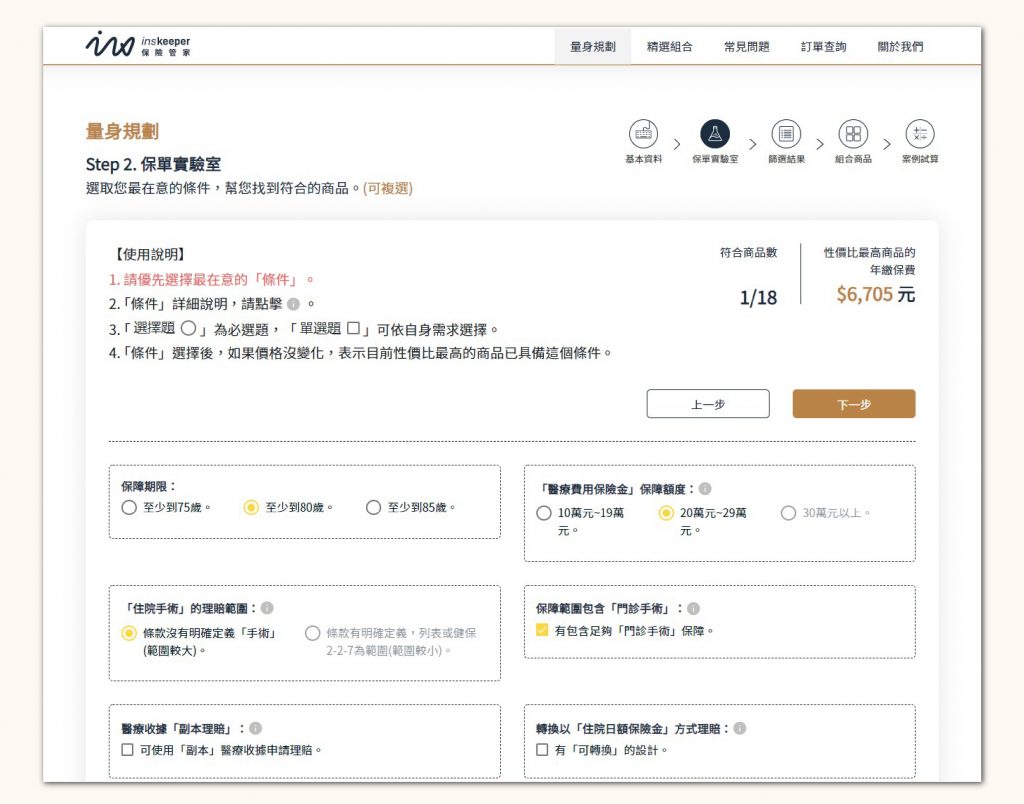
Task: Click the 1/18 matching products count
Action: coord(758,298)
